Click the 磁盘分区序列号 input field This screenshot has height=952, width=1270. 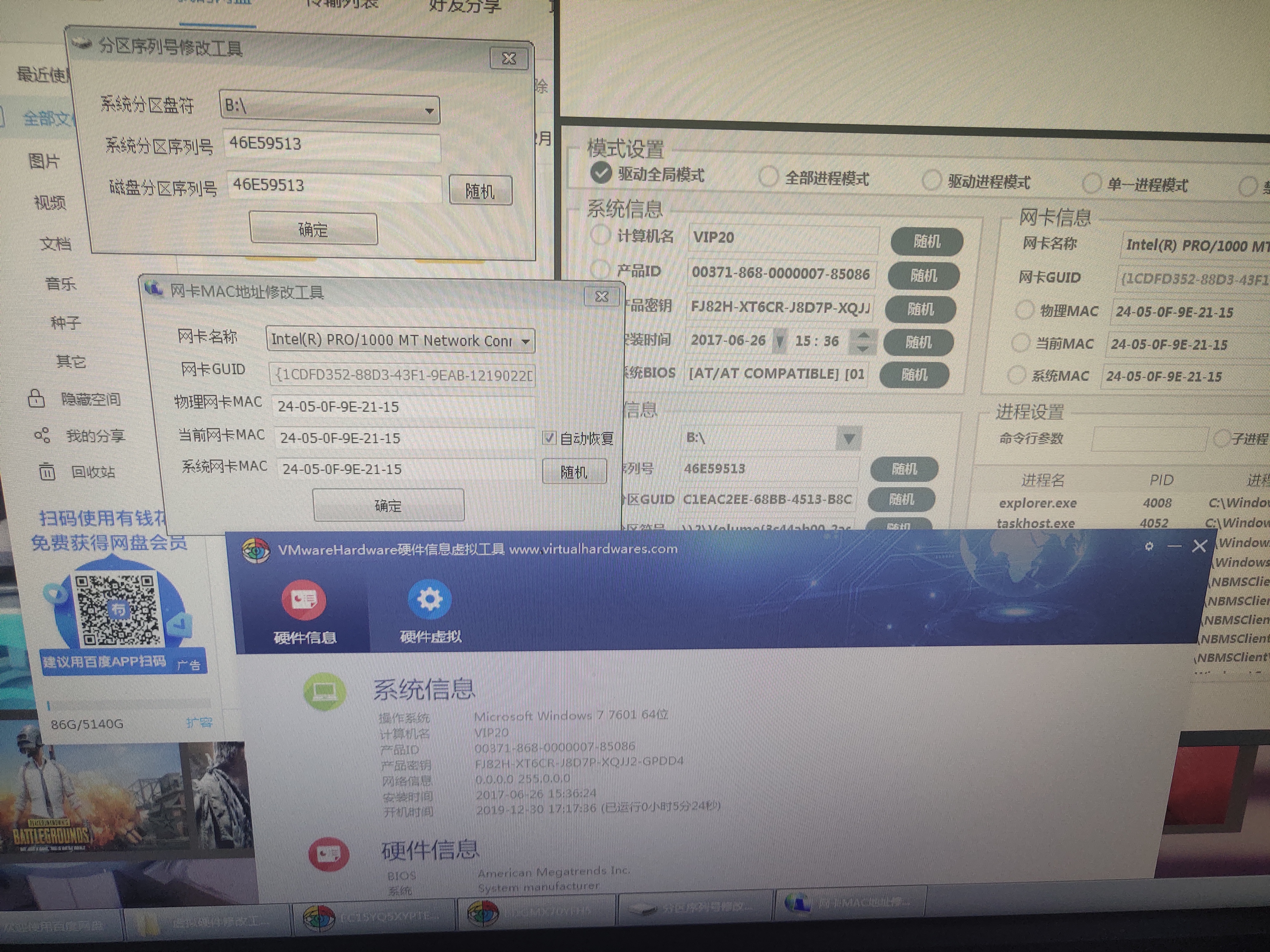(334, 187)
